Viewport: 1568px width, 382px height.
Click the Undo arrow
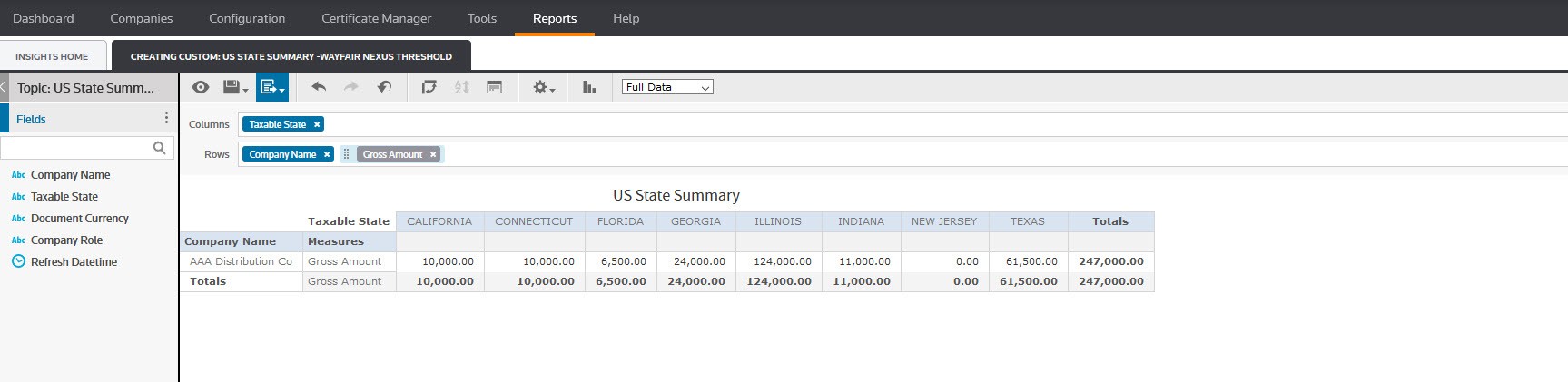[319, 87]
